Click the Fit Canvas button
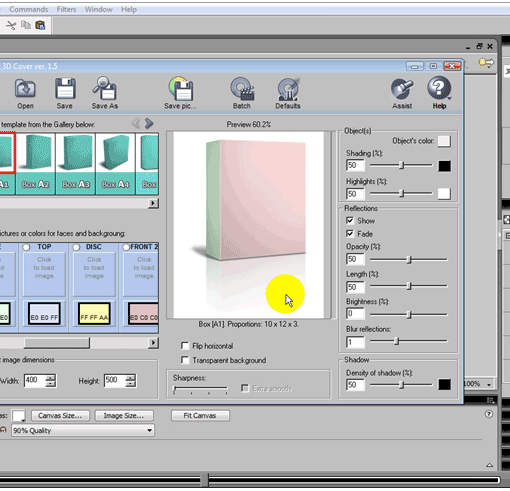The image size is (510, 491). coord(200,416)
